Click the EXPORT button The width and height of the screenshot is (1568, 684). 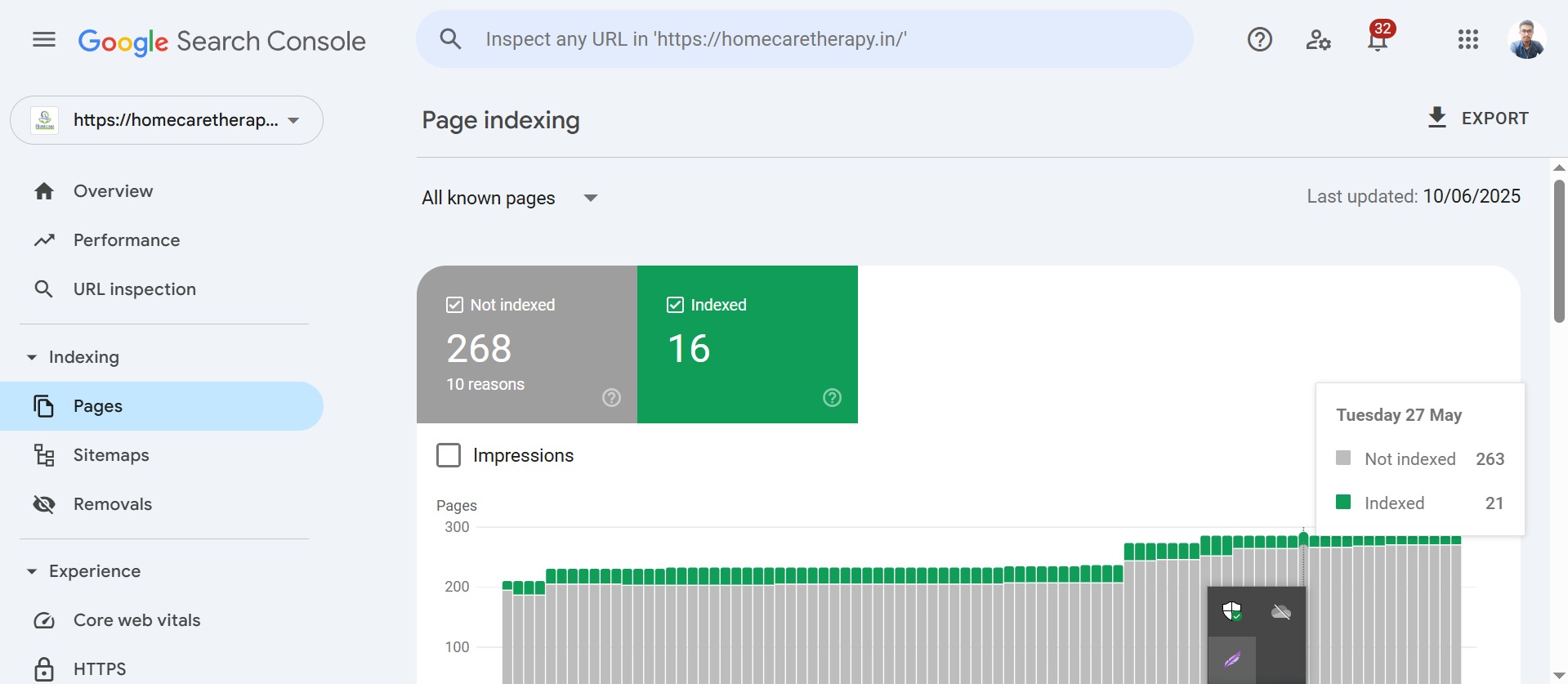point(1477,118)
